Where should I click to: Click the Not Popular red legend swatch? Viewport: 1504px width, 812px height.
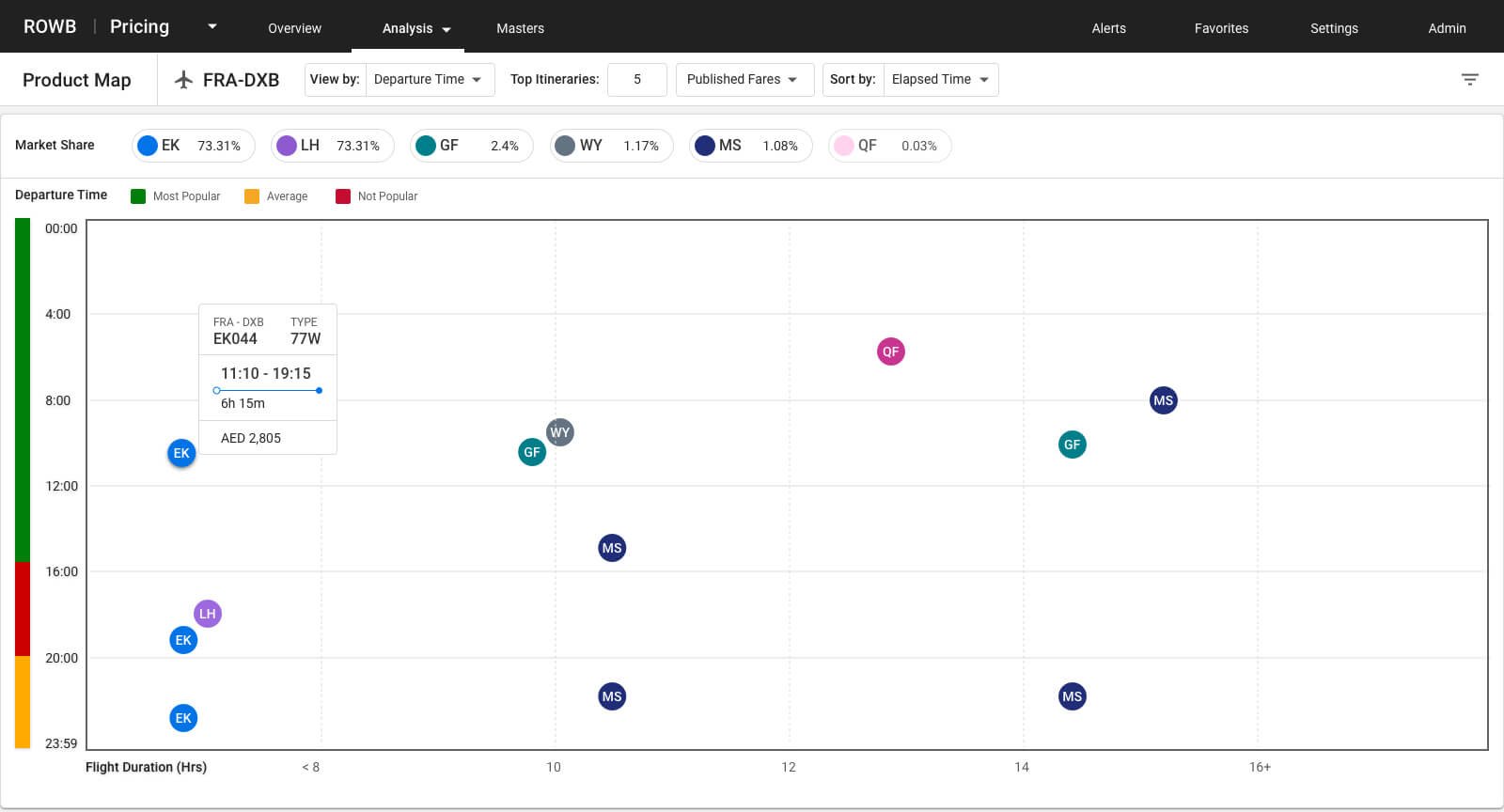(x=343, y=196)
